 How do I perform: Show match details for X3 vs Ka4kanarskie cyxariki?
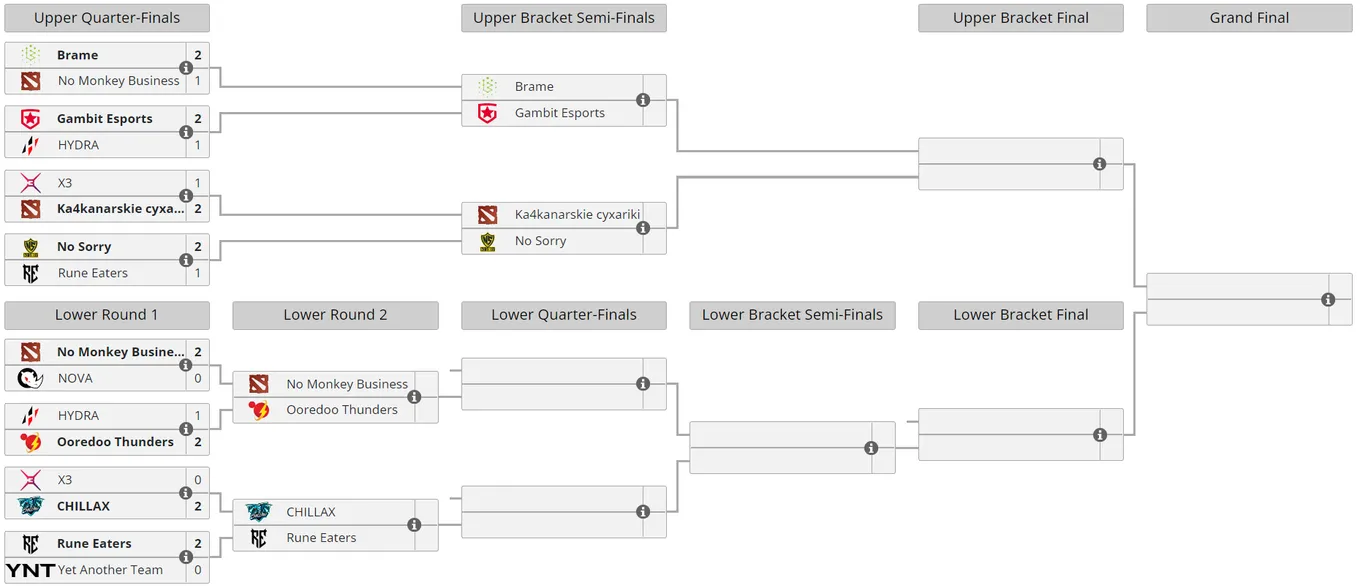pos(186,196)
